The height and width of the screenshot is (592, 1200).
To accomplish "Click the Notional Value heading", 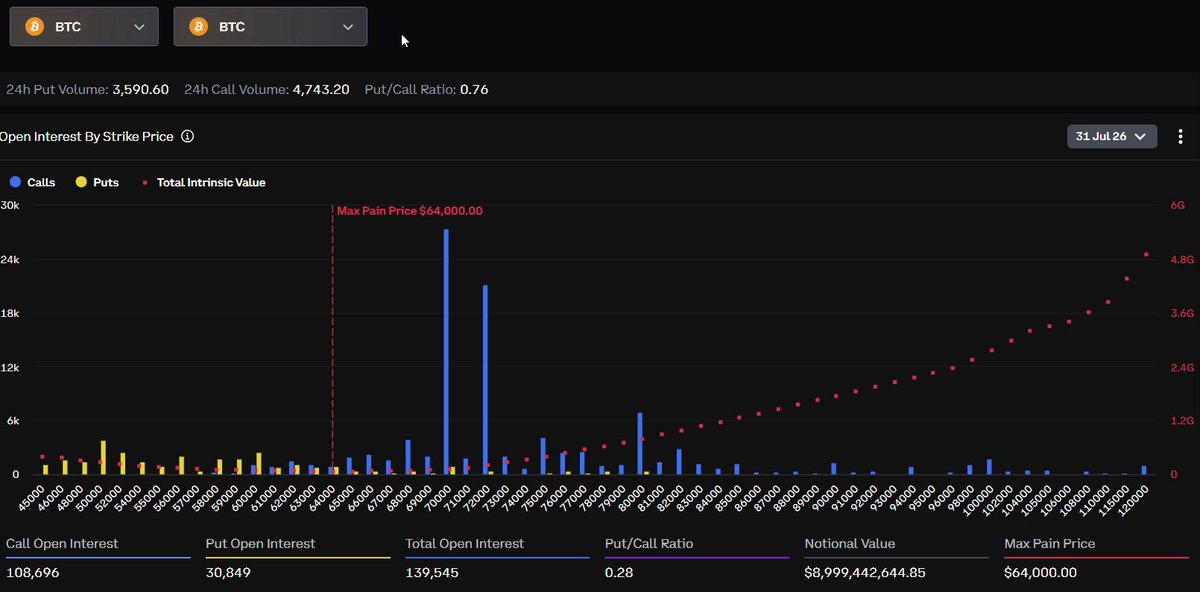I will coord(850,544).
